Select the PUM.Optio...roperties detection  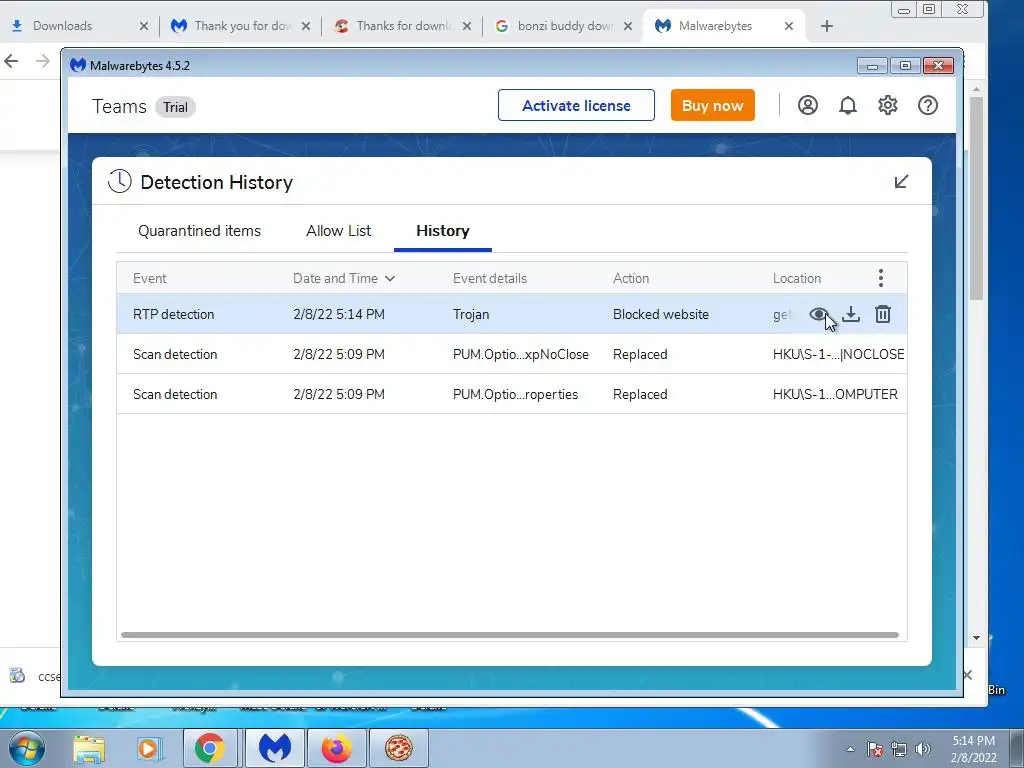[515, 394]
